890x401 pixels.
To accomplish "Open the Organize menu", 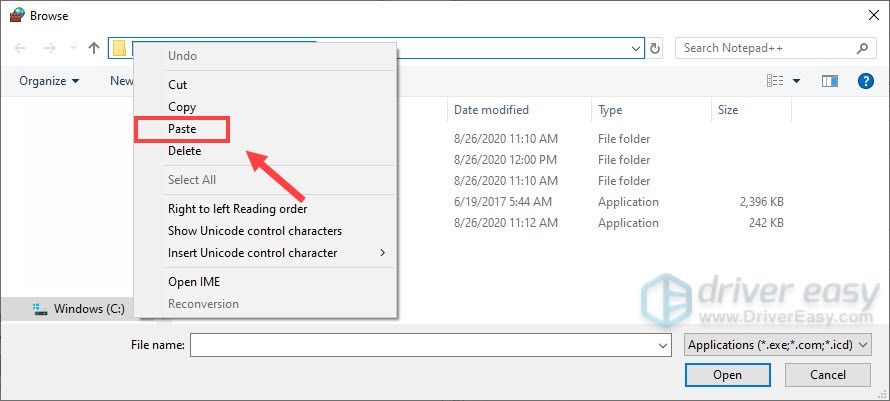I will (49, 81).
